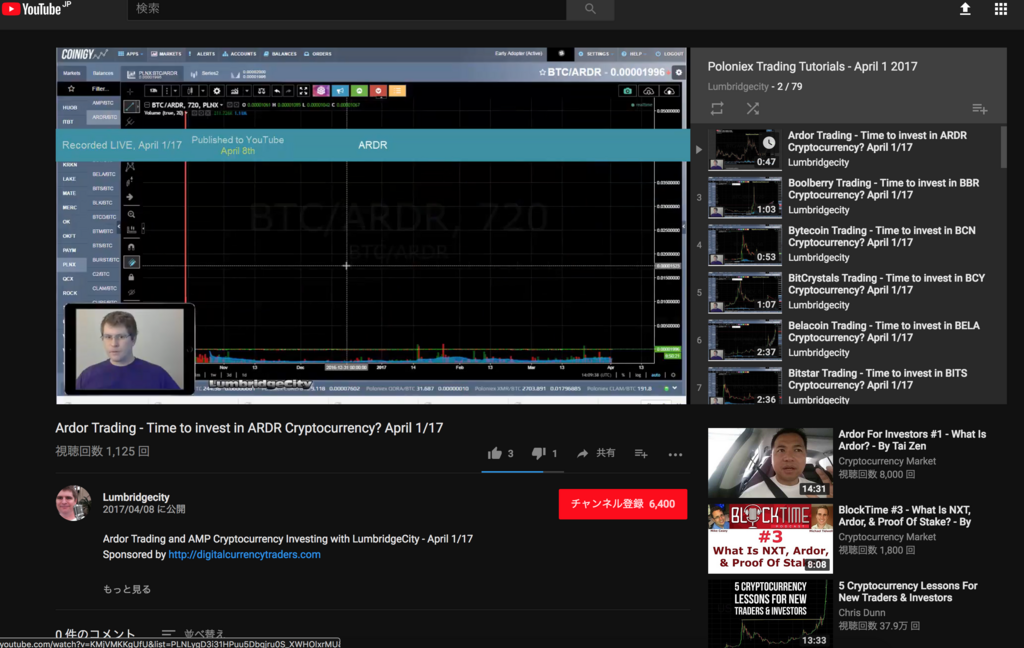Image resolution: width=1024 pixels, height=648 pixels.
Task: Toggle magnet mode in chart tools
Action: click(131, 247)
